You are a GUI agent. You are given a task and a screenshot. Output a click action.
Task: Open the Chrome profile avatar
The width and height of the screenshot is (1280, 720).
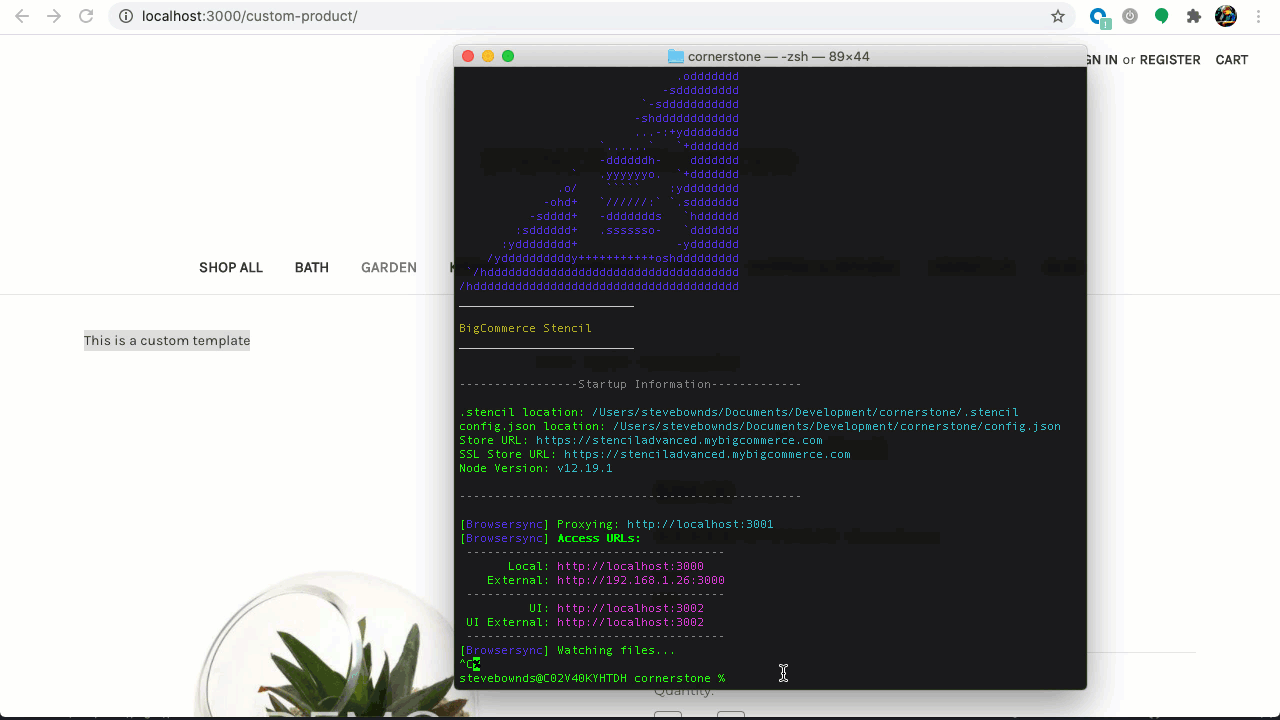[1225, 16]
